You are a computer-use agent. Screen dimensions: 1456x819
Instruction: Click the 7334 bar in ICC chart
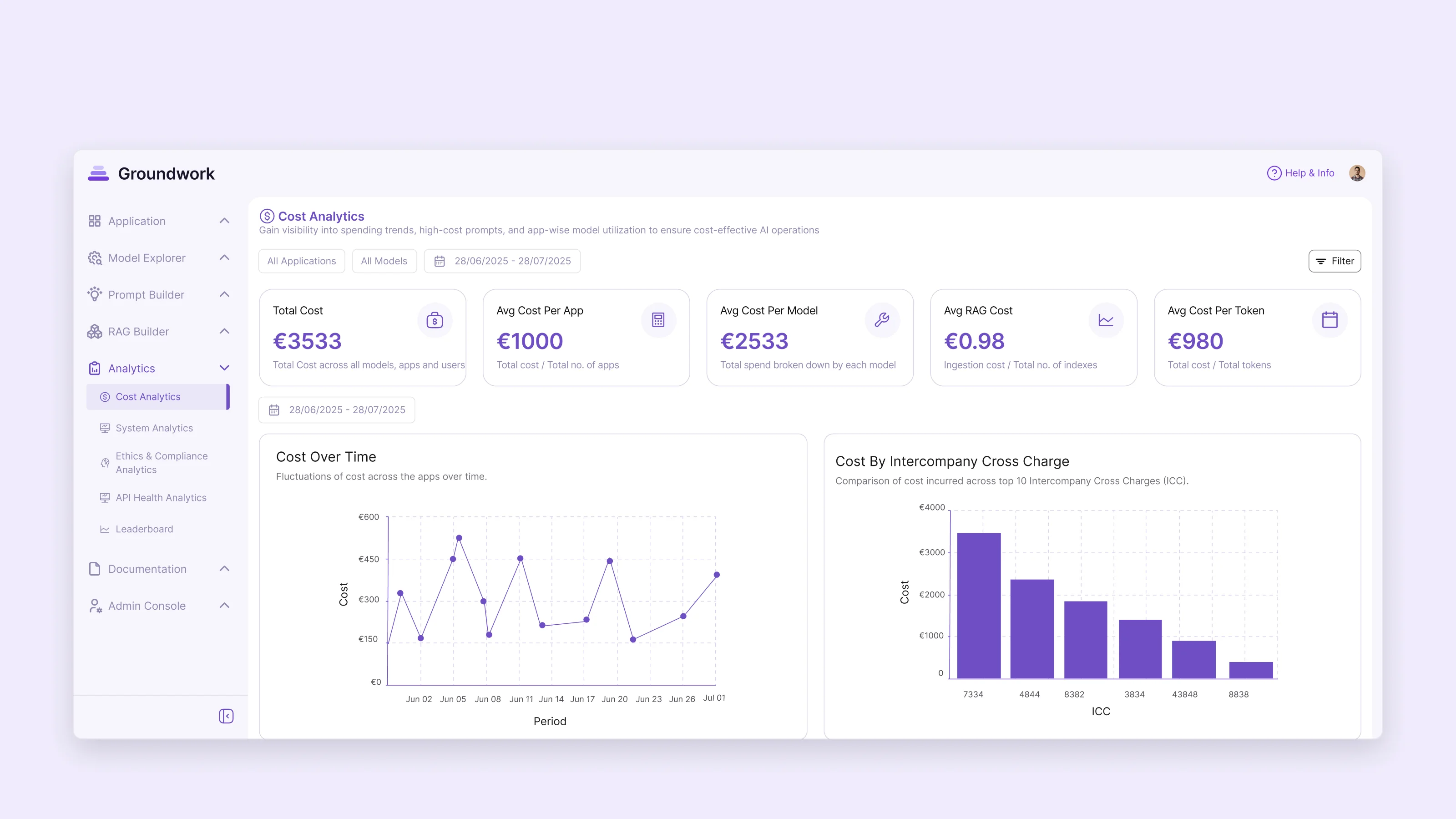pos(979,605)
